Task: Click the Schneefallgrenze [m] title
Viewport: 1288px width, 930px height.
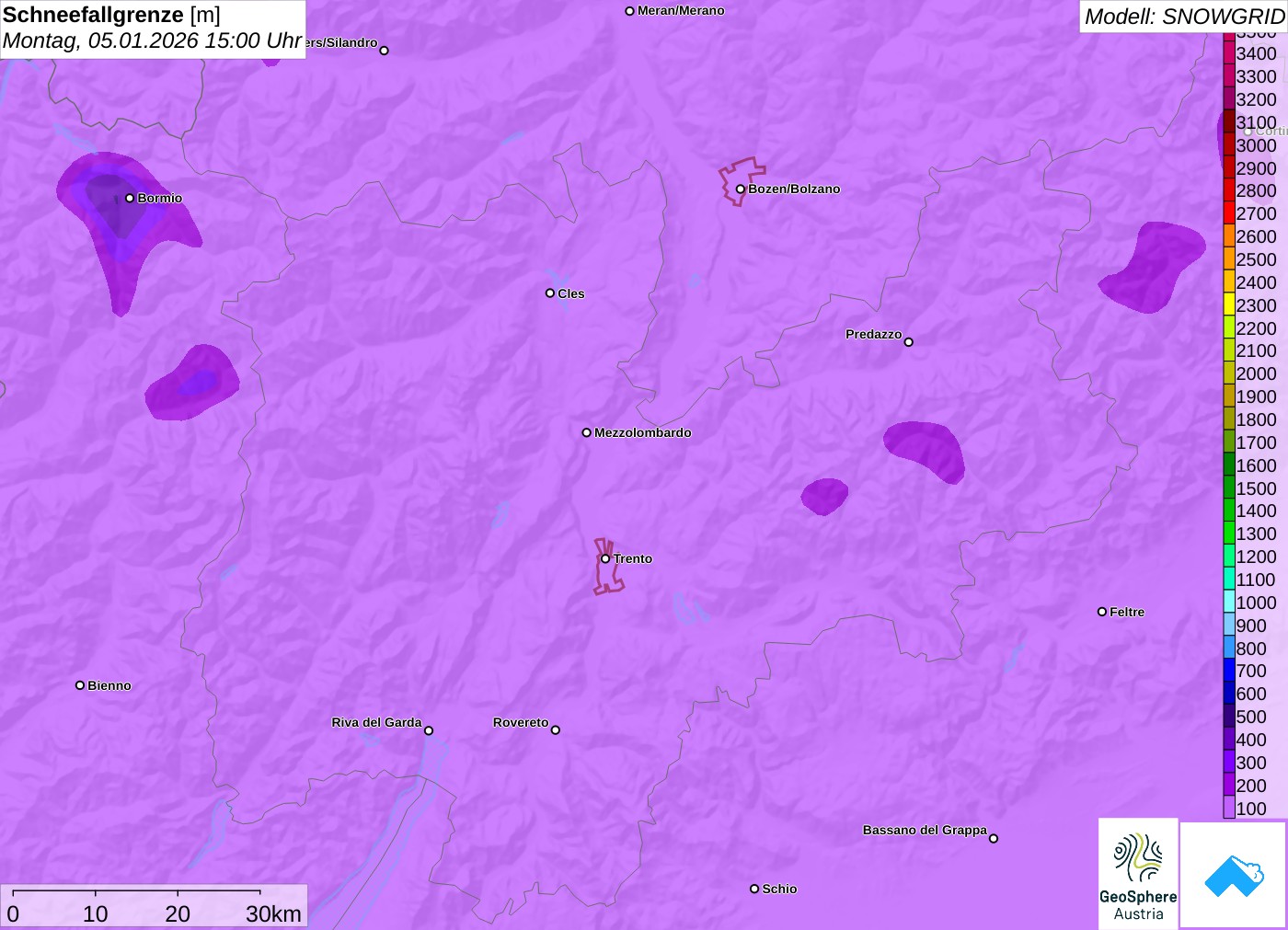Action: [111, 16]
